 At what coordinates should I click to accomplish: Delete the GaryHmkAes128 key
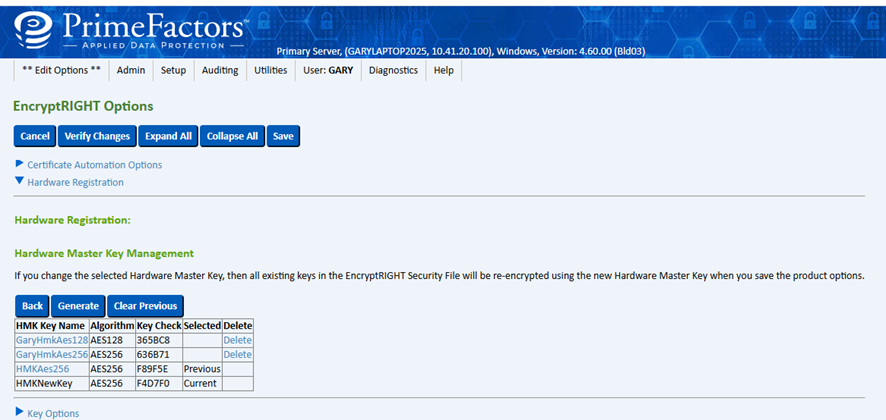click(237, 340)
